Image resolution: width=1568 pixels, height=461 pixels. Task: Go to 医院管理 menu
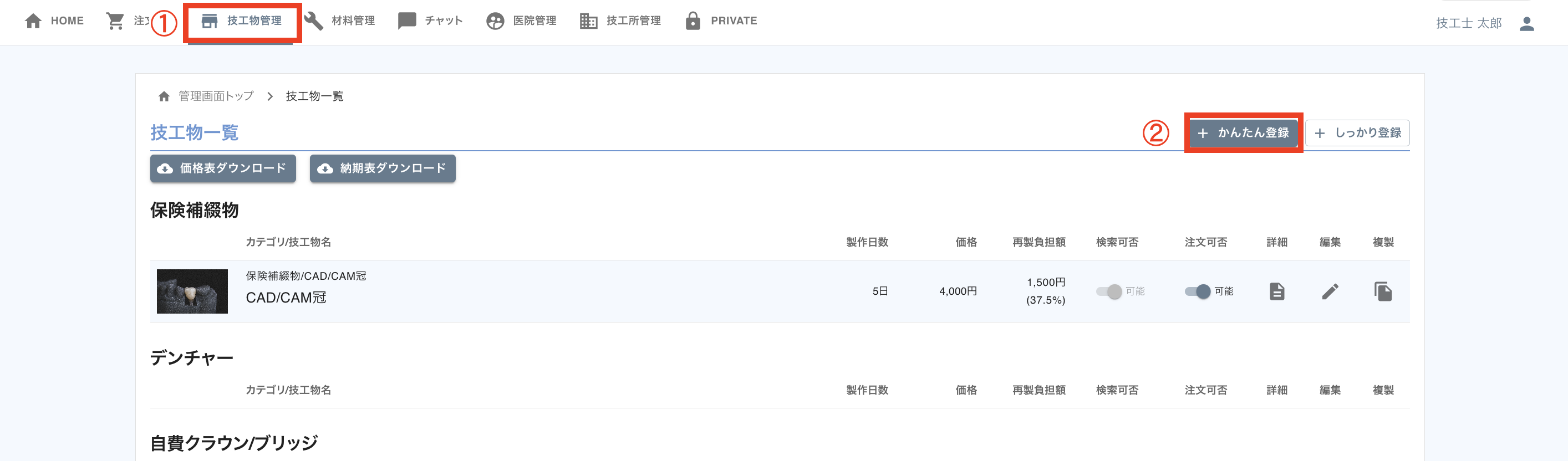click(522, 21)
